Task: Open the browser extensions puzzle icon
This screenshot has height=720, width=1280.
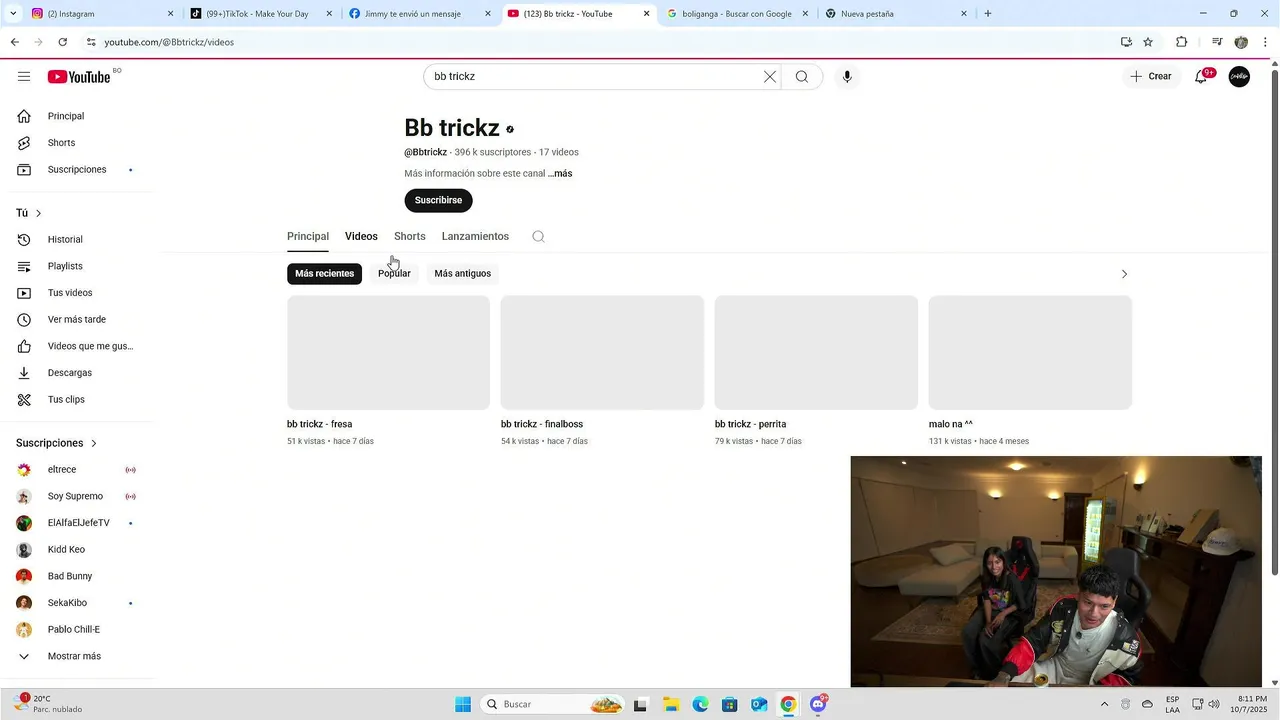Action: click(x=1181, y=42)
